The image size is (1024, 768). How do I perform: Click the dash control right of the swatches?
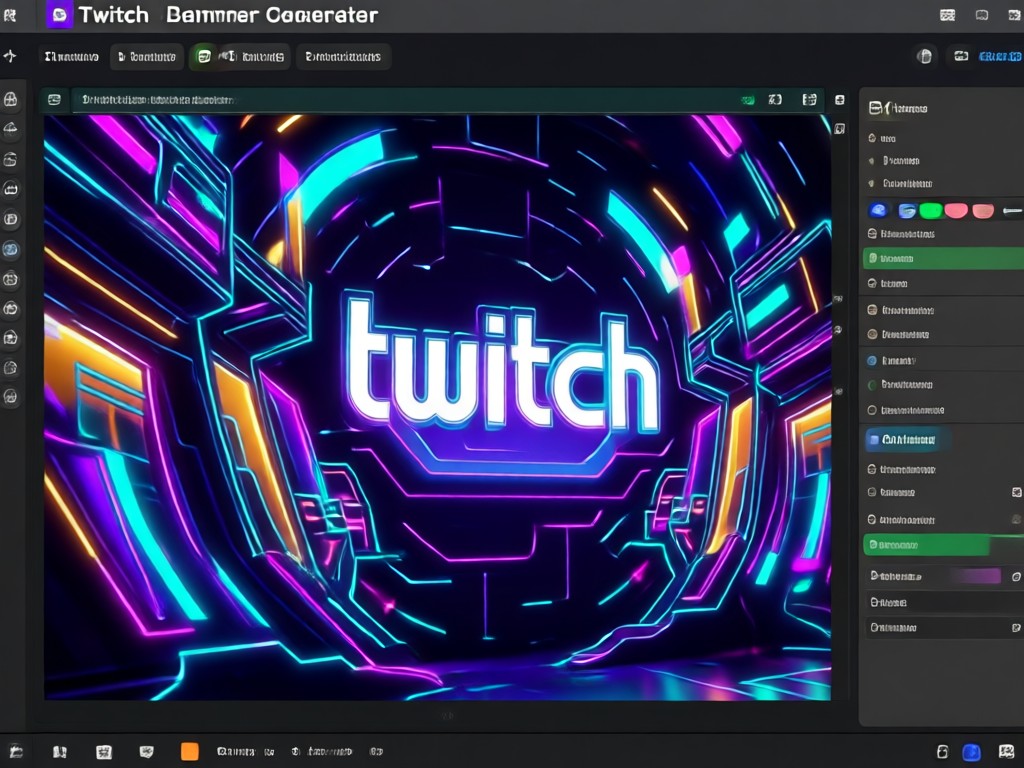1012,210
